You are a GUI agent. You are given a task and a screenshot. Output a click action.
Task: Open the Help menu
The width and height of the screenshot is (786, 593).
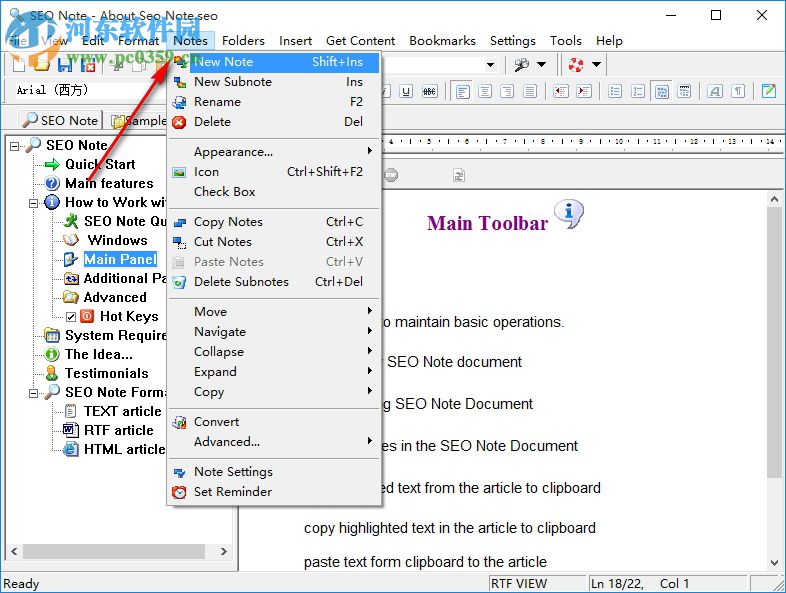609,41
